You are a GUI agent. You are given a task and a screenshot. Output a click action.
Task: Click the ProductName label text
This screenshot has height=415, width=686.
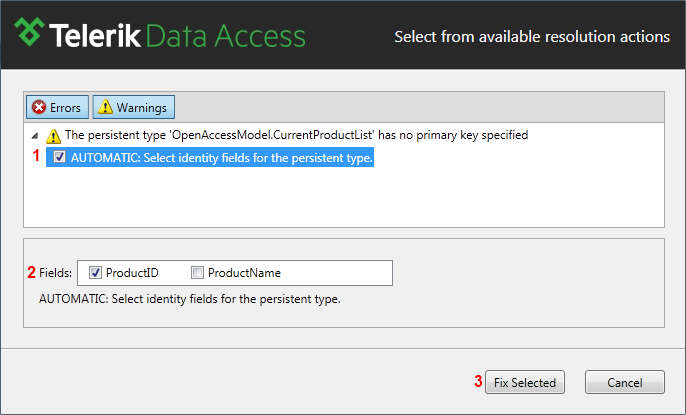pyautogui.click(x=244, y=273)
